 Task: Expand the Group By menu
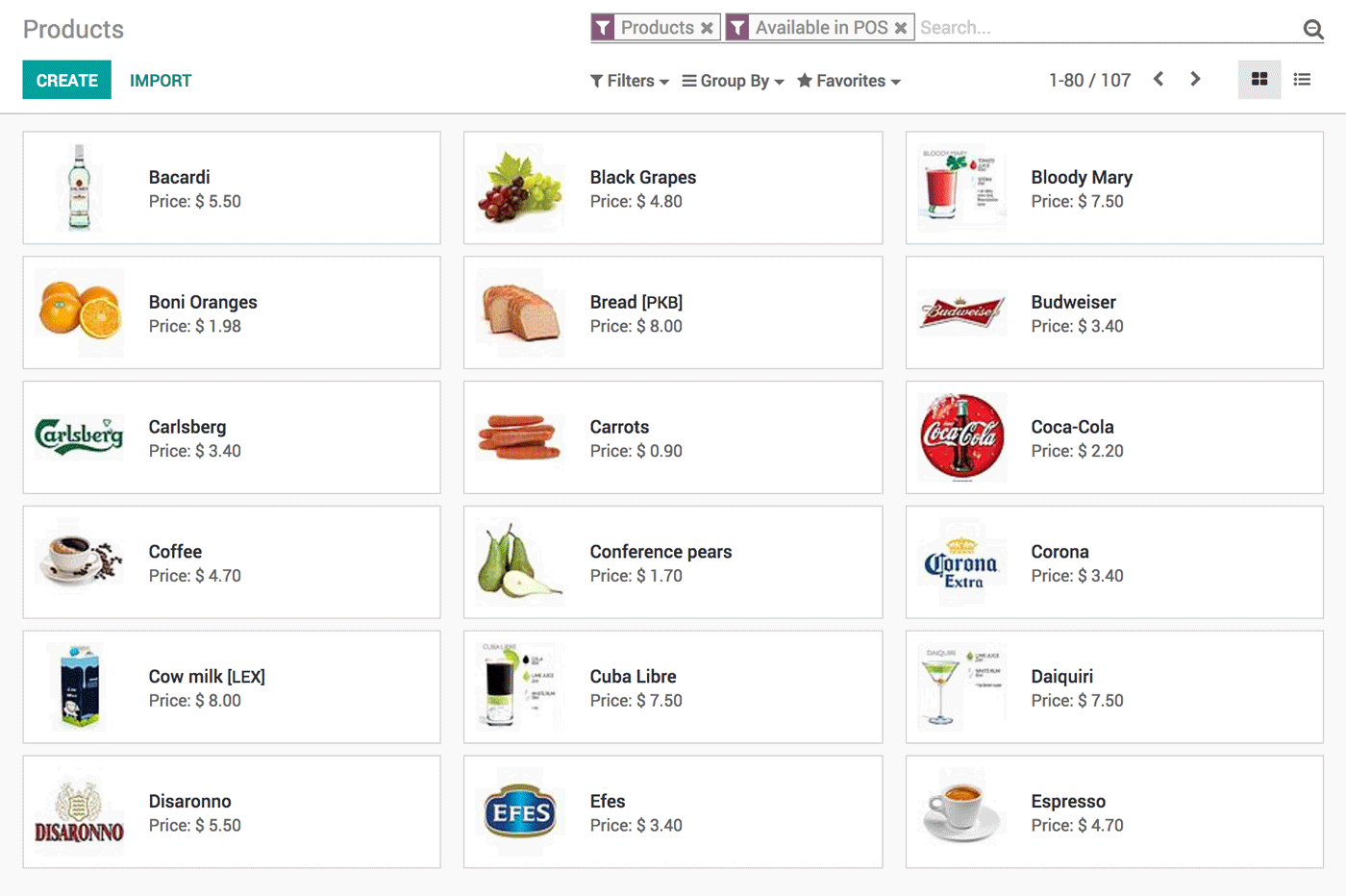(734, 81)
